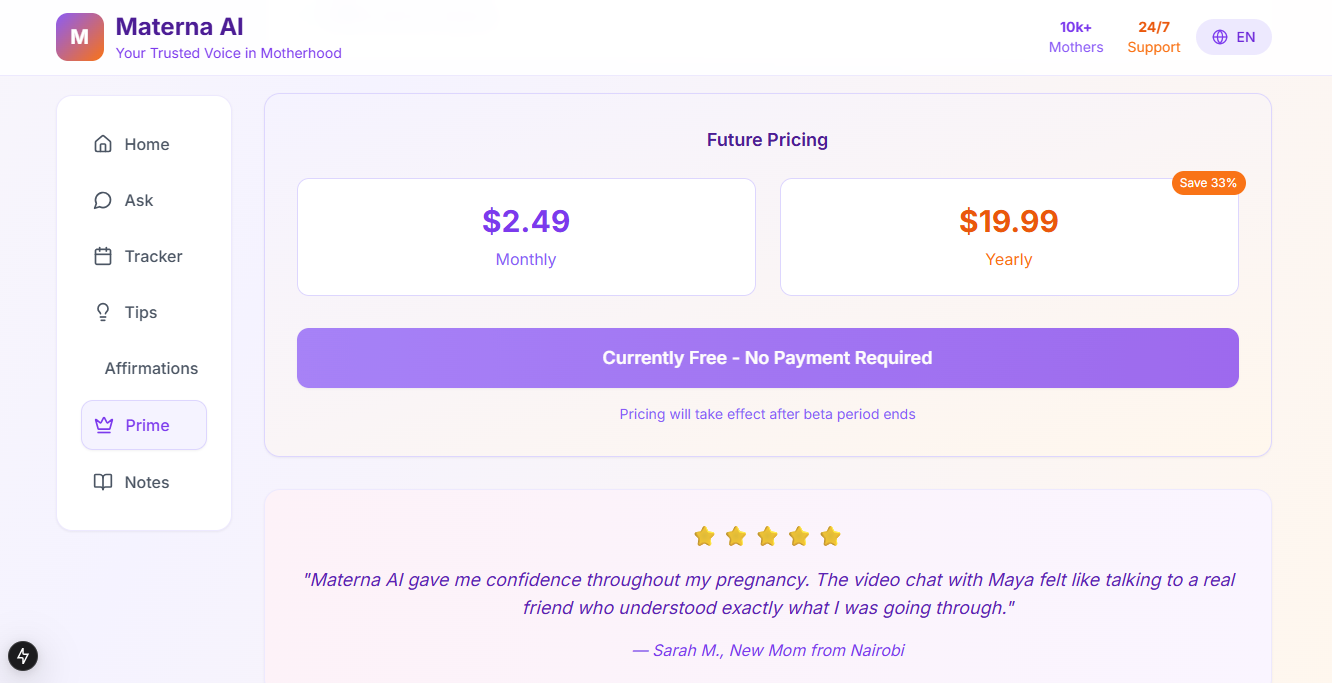This screenshot has height=683, width=1332.
Task: Click the Notes book icon
Action: (x=103, y=482)
